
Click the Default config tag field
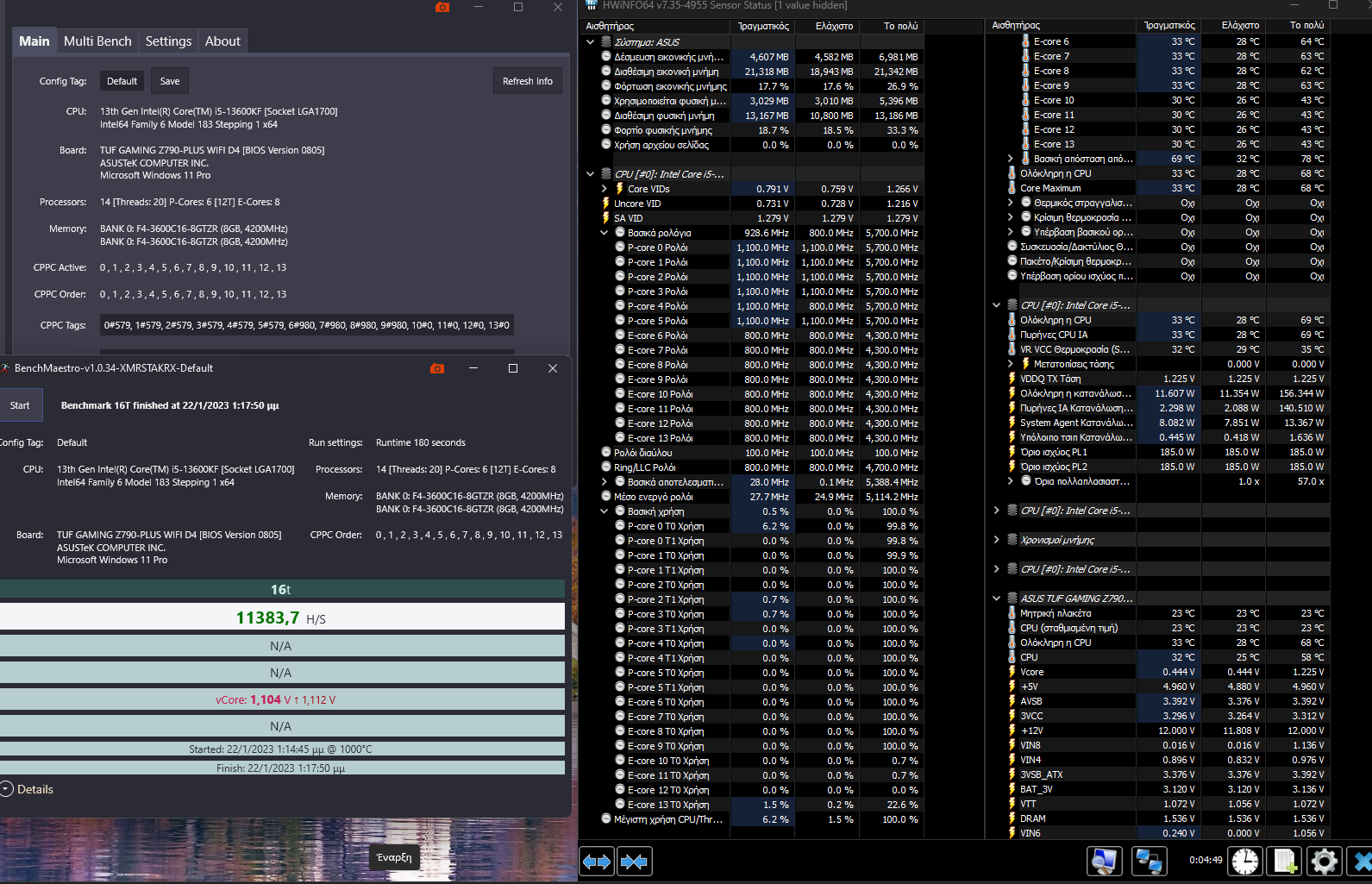122,81
